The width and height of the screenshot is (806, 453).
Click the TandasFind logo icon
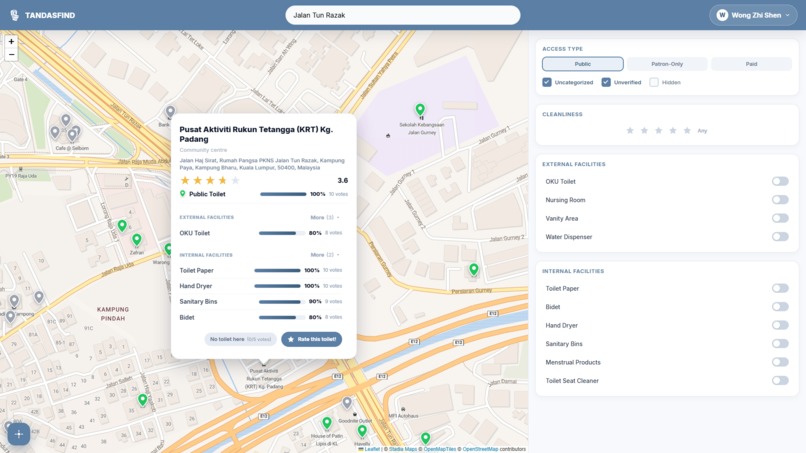[x=14, y=15]
